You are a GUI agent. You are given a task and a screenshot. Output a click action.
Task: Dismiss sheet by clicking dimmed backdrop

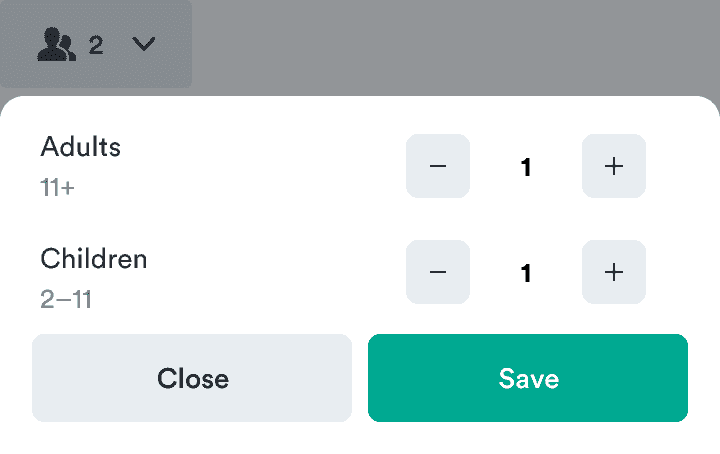(450, 45)
